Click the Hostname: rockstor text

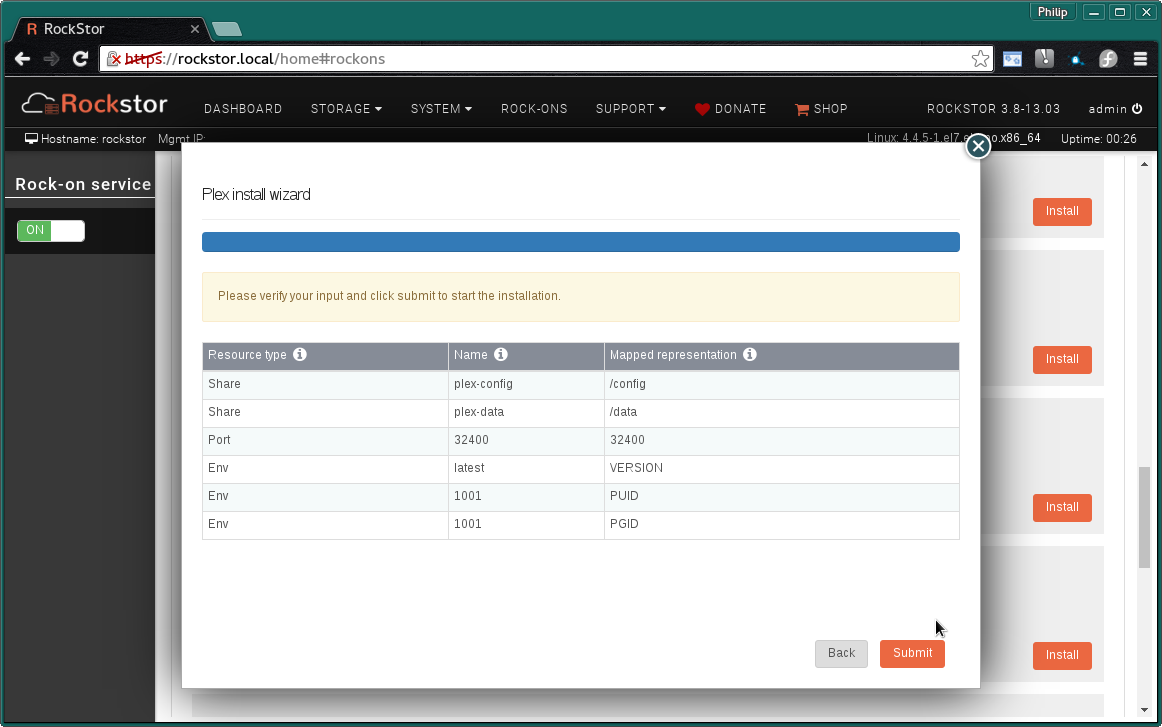93,139
